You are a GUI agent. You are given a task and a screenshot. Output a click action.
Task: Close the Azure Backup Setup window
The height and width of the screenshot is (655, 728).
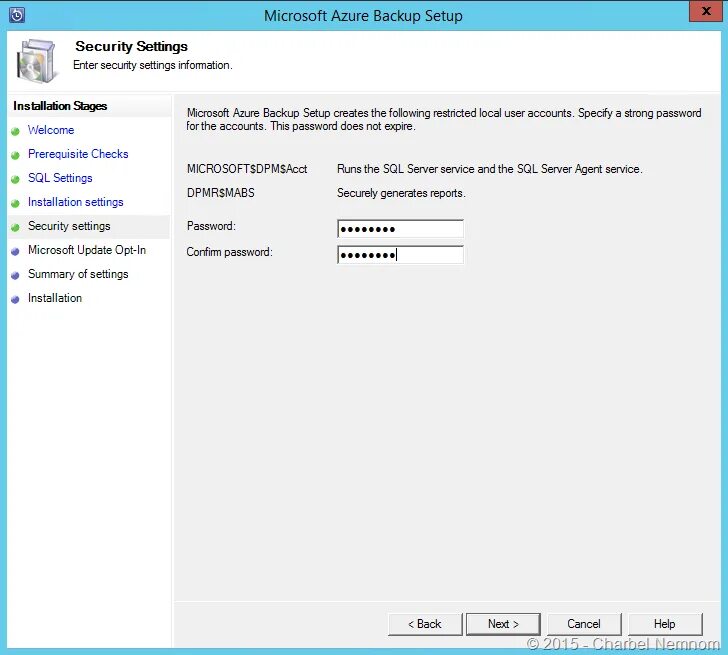pos(706,12)
